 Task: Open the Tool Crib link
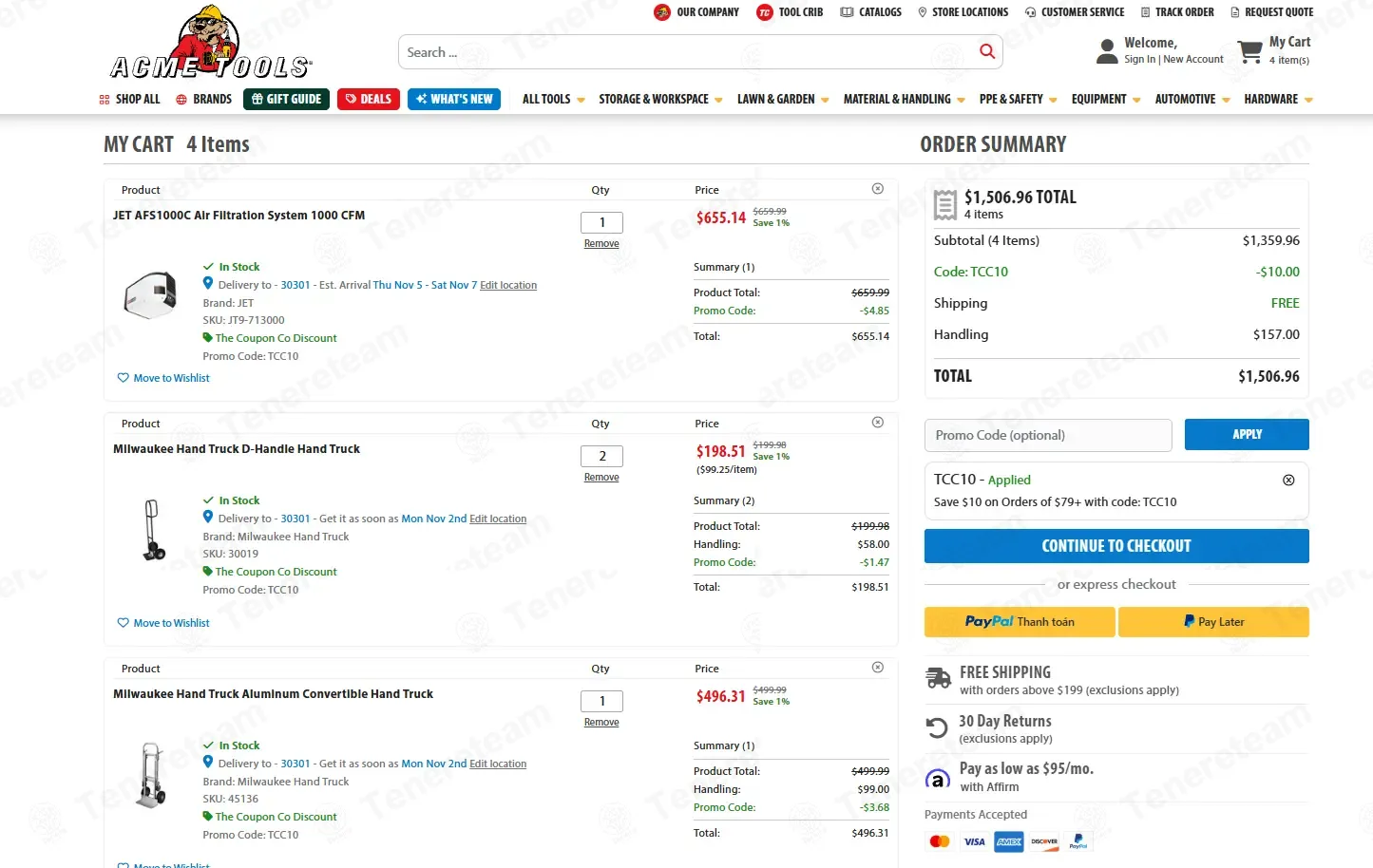790,12
